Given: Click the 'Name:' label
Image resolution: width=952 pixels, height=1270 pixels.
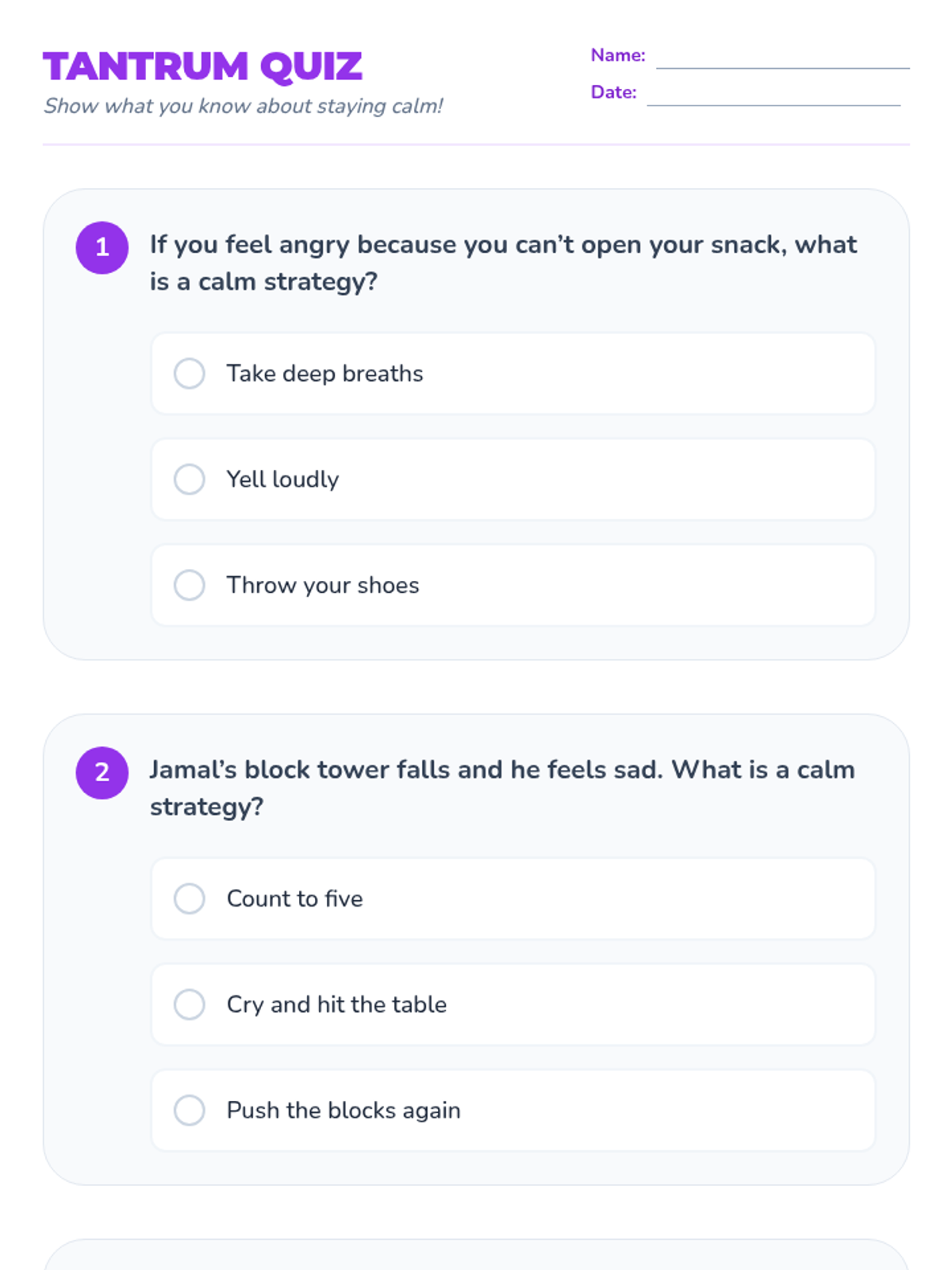Looking at the screenshot, I should coord(618,56).
